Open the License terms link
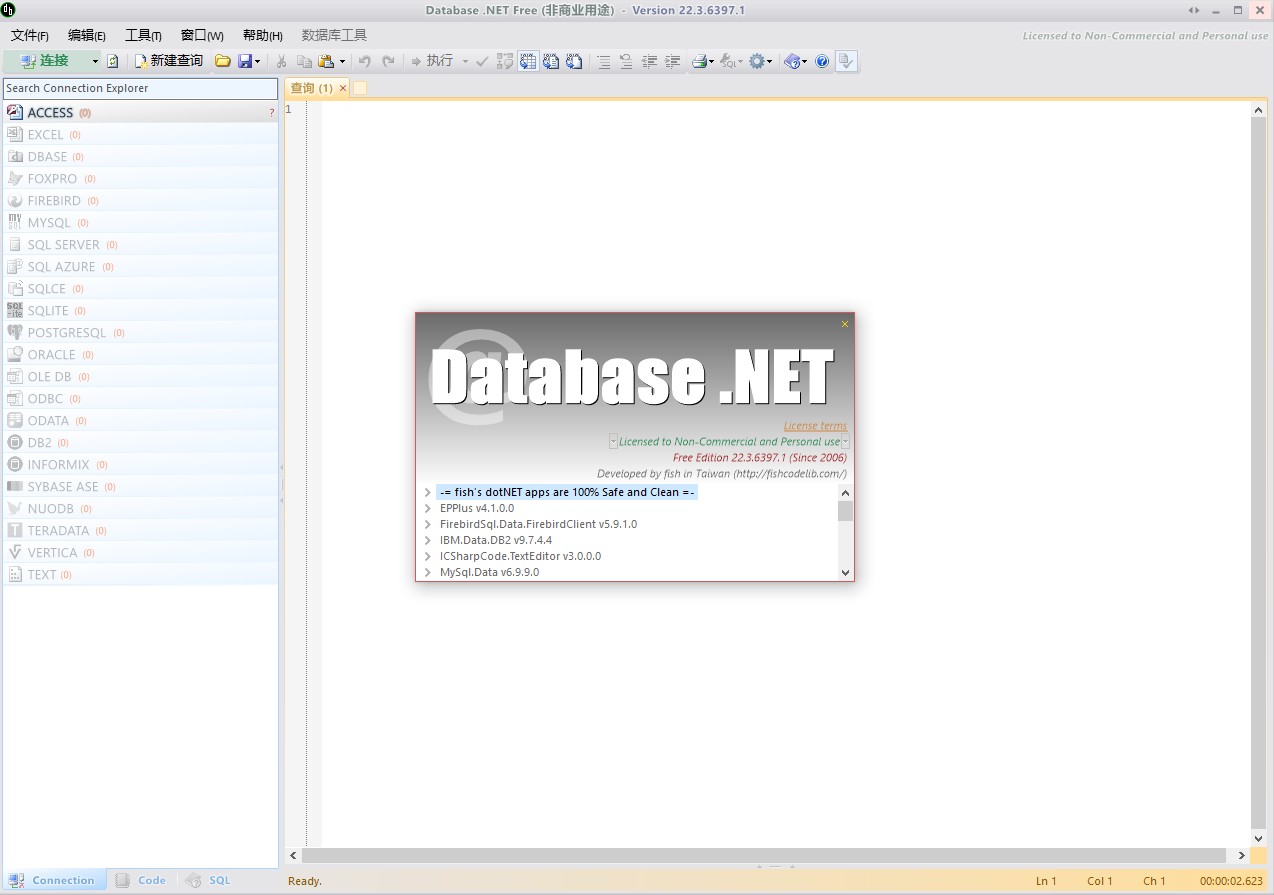The width and height of the screenshot is (1274, 895). [814, 425]
